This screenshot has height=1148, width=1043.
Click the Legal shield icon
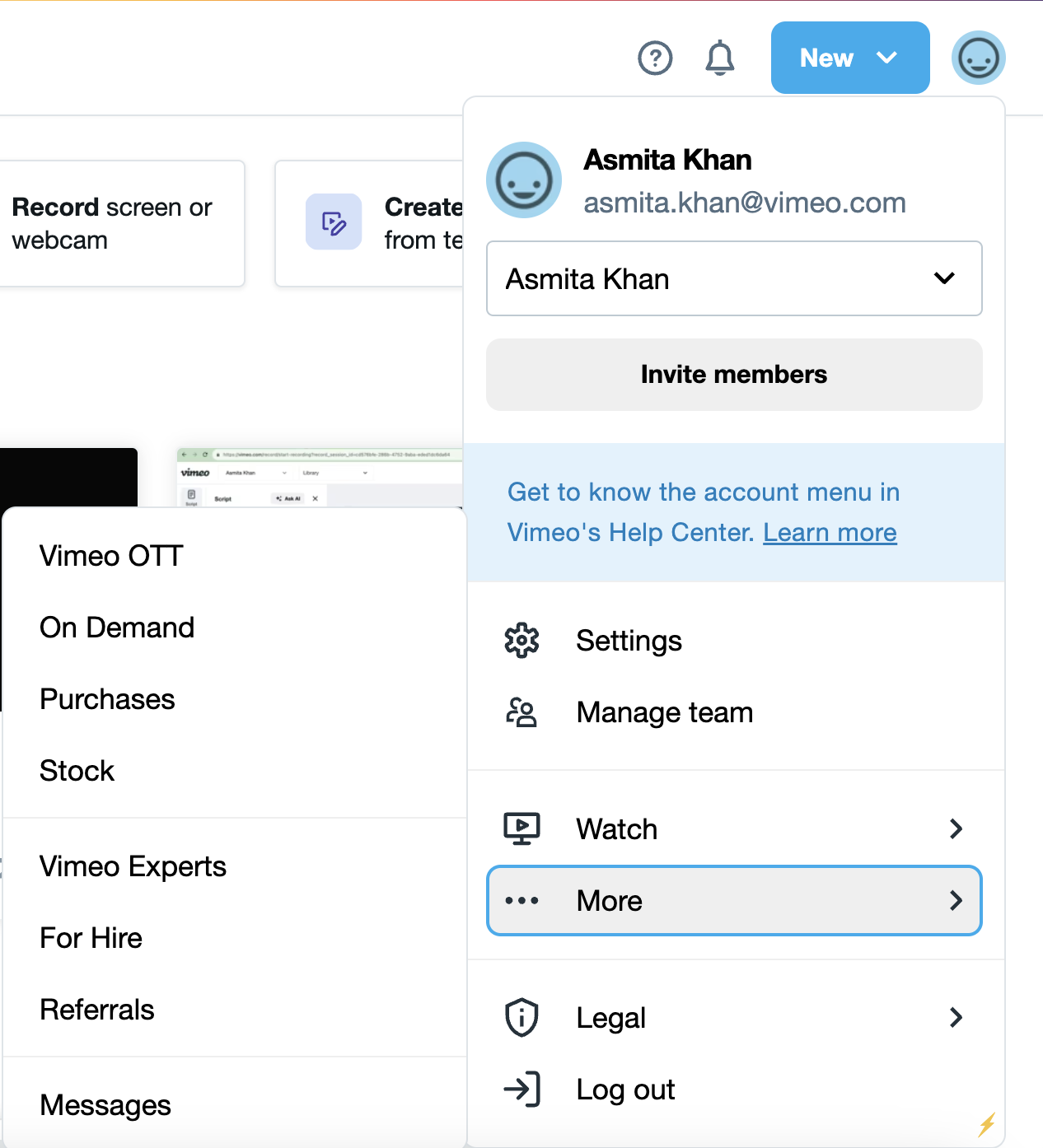(x=521, y=1018)
